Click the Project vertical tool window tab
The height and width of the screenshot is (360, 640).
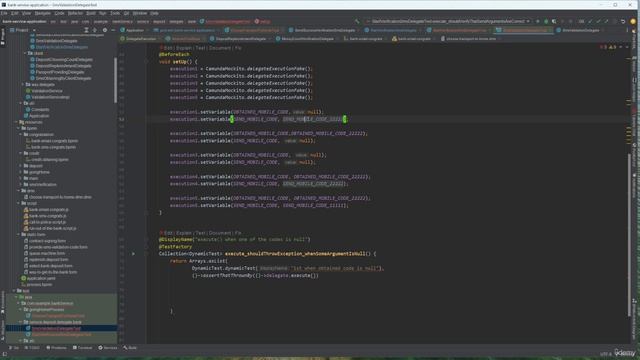3,36
